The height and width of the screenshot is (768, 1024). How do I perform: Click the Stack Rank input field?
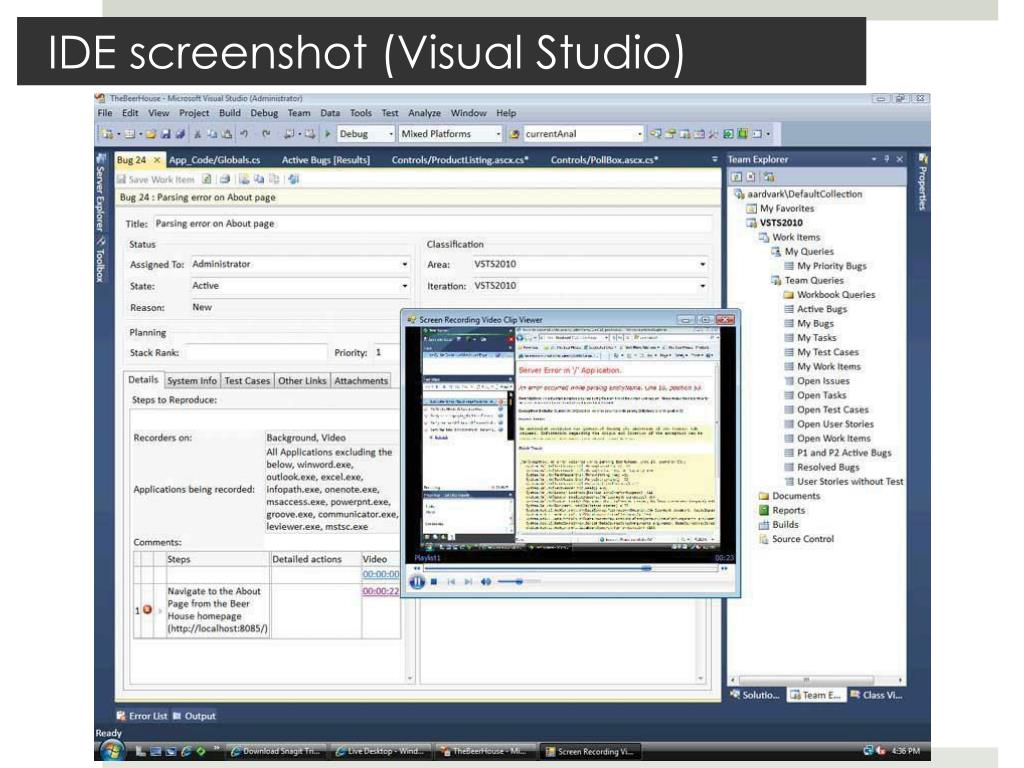coord(256,353)
